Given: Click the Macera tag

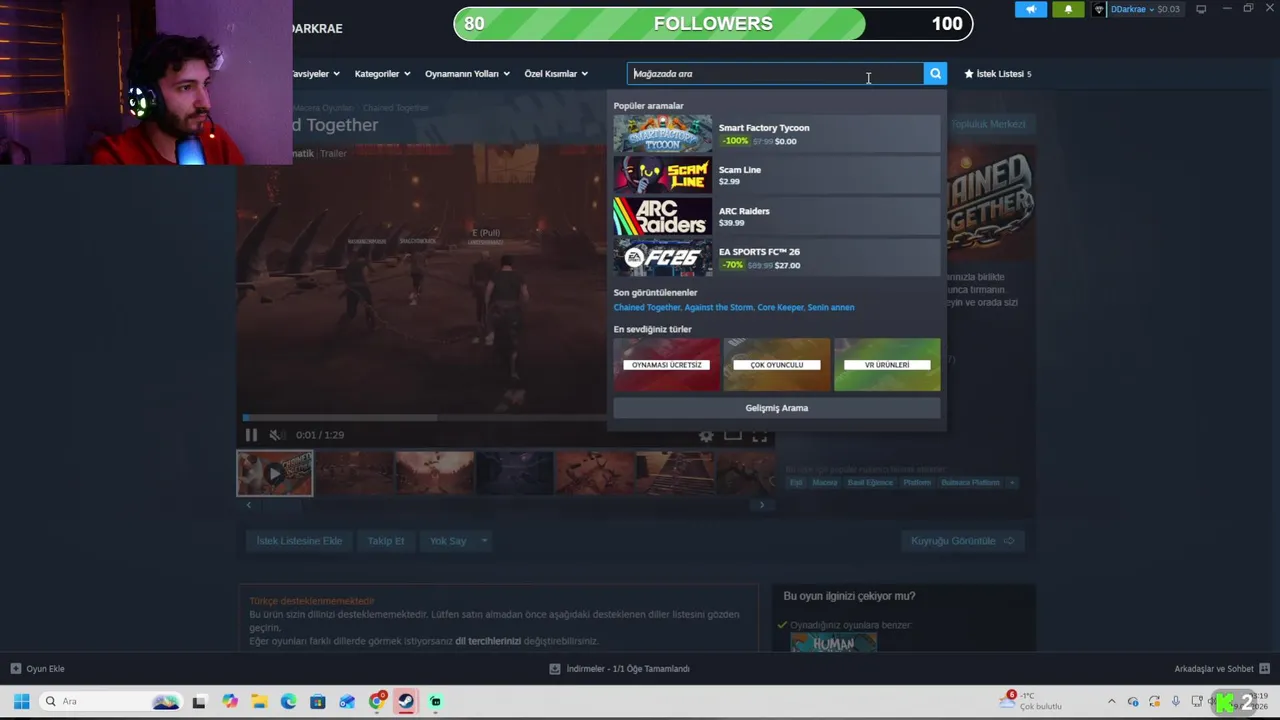Looking at the screenshot, I should (825, 483).
